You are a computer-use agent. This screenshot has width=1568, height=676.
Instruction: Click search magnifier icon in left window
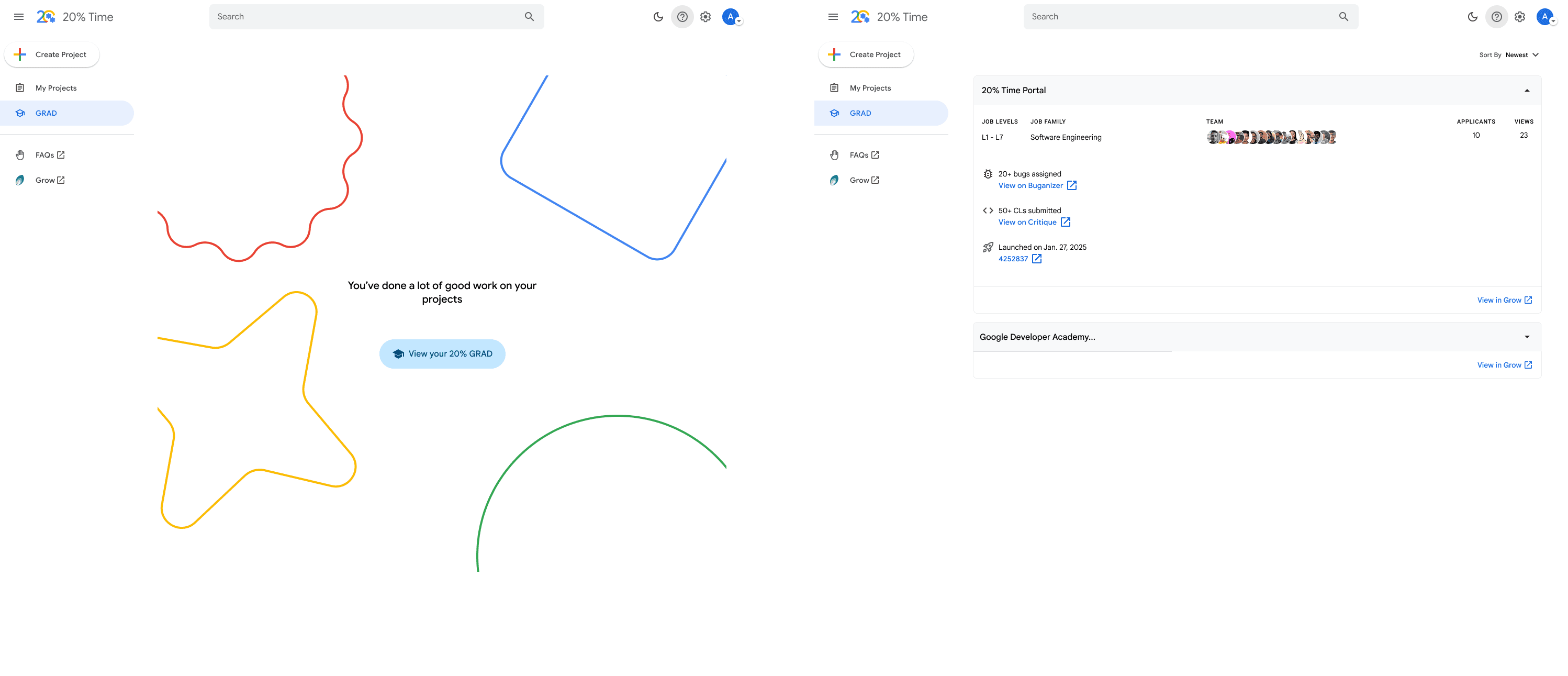529,16
